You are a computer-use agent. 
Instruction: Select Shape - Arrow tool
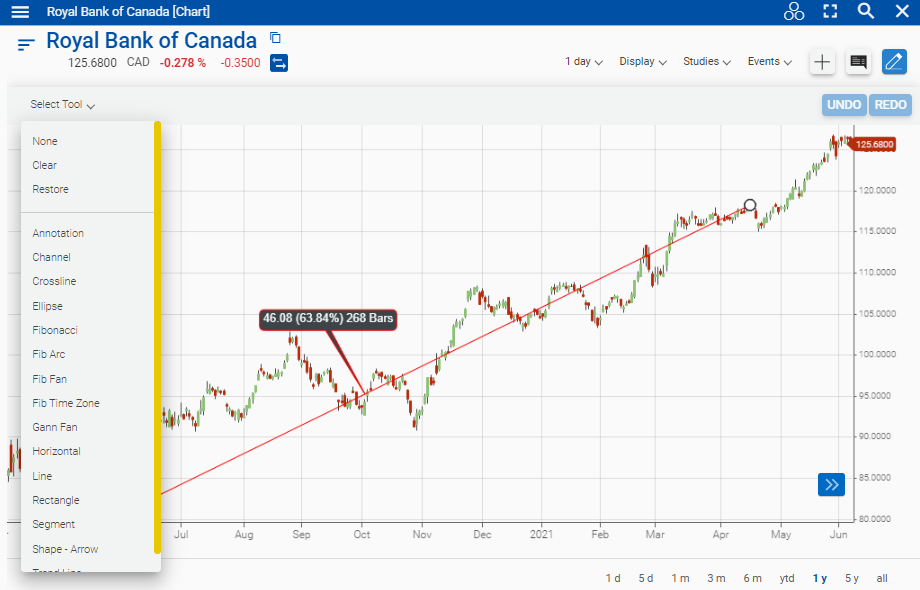pyautogui.click(x=87, y=550)
